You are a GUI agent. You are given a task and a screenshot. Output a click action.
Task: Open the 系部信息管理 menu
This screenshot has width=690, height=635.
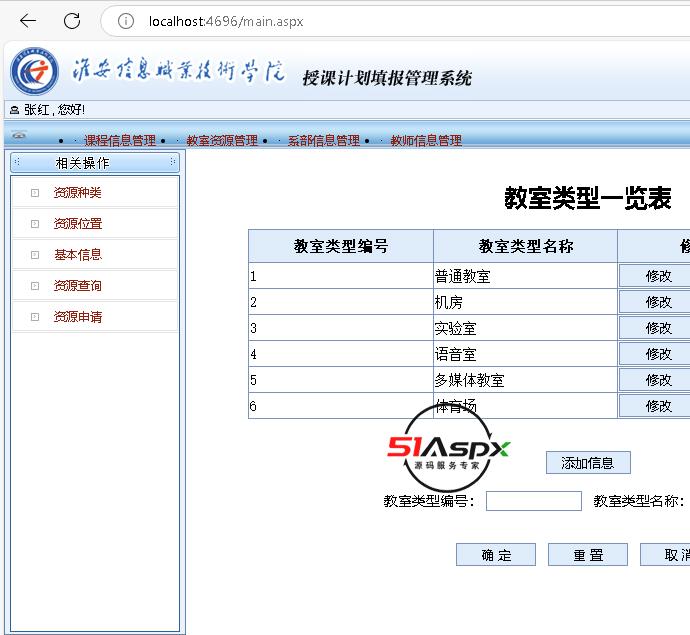(x=324, y=140)
